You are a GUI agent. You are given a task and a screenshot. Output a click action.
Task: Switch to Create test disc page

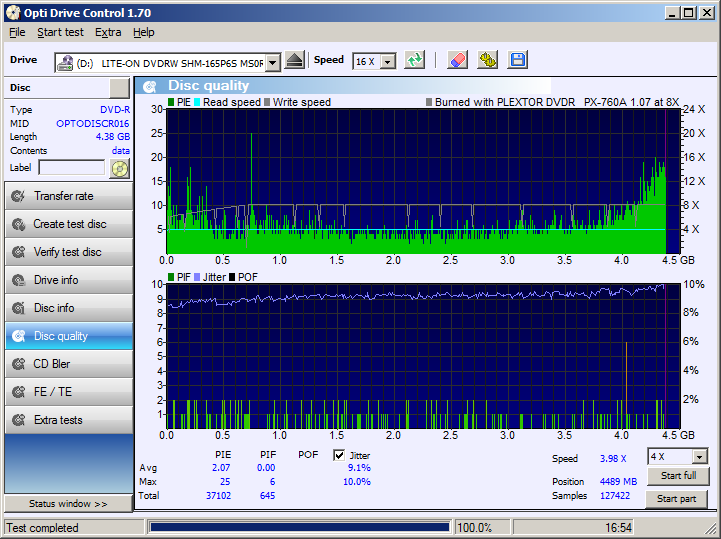pyautogui.click(x=69, y=224)
